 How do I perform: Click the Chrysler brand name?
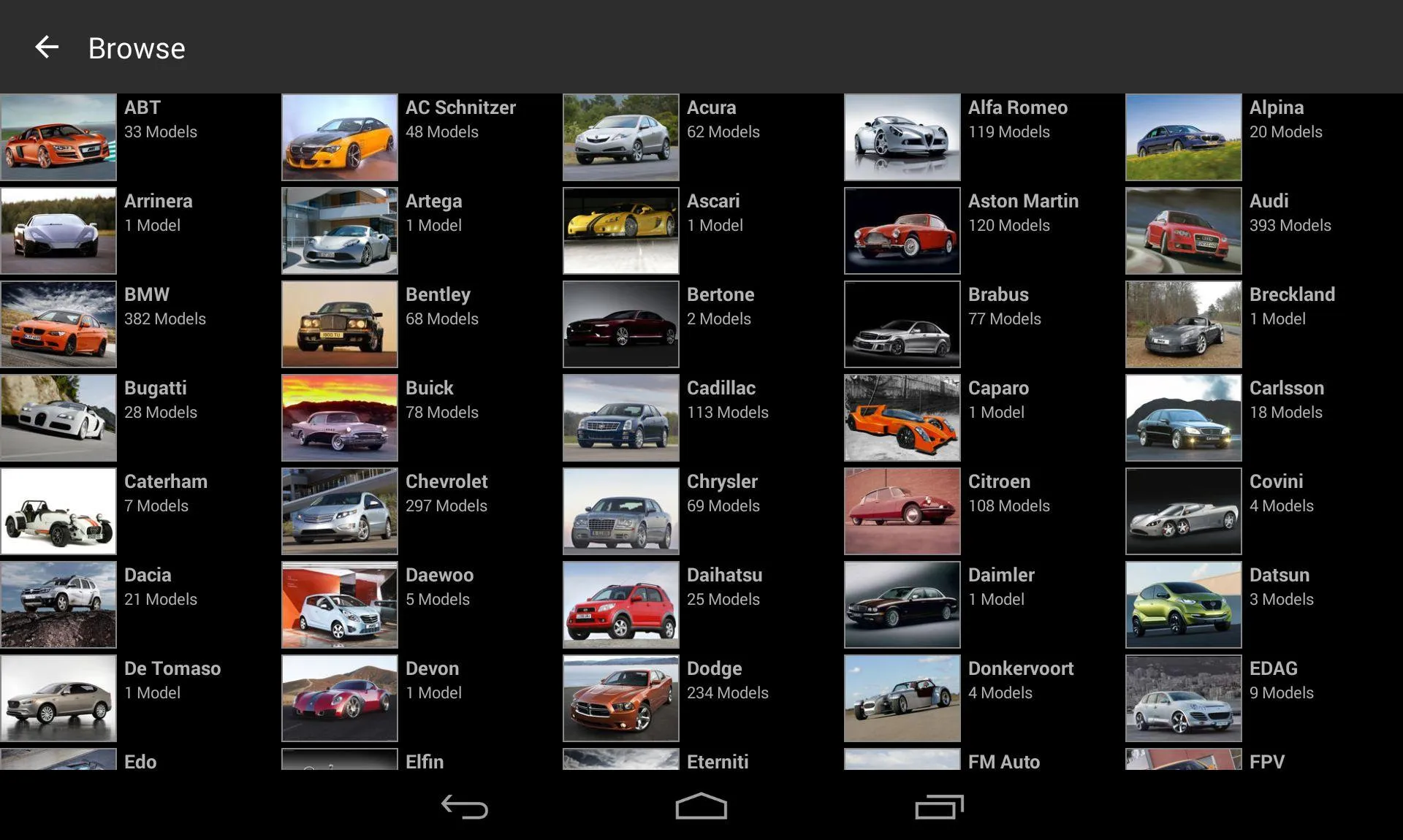722,482
